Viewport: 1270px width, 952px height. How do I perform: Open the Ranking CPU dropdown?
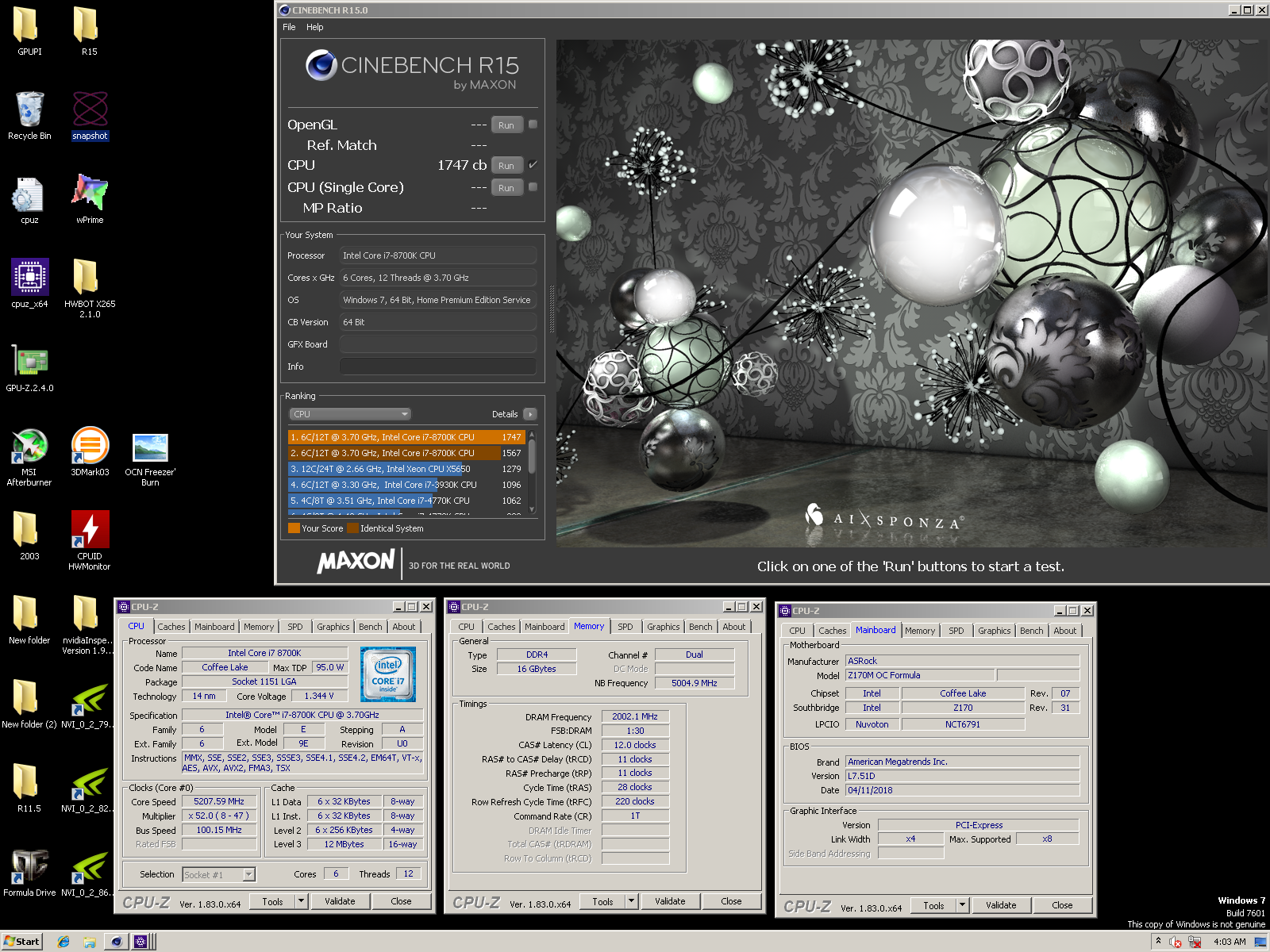coord(350,414)
